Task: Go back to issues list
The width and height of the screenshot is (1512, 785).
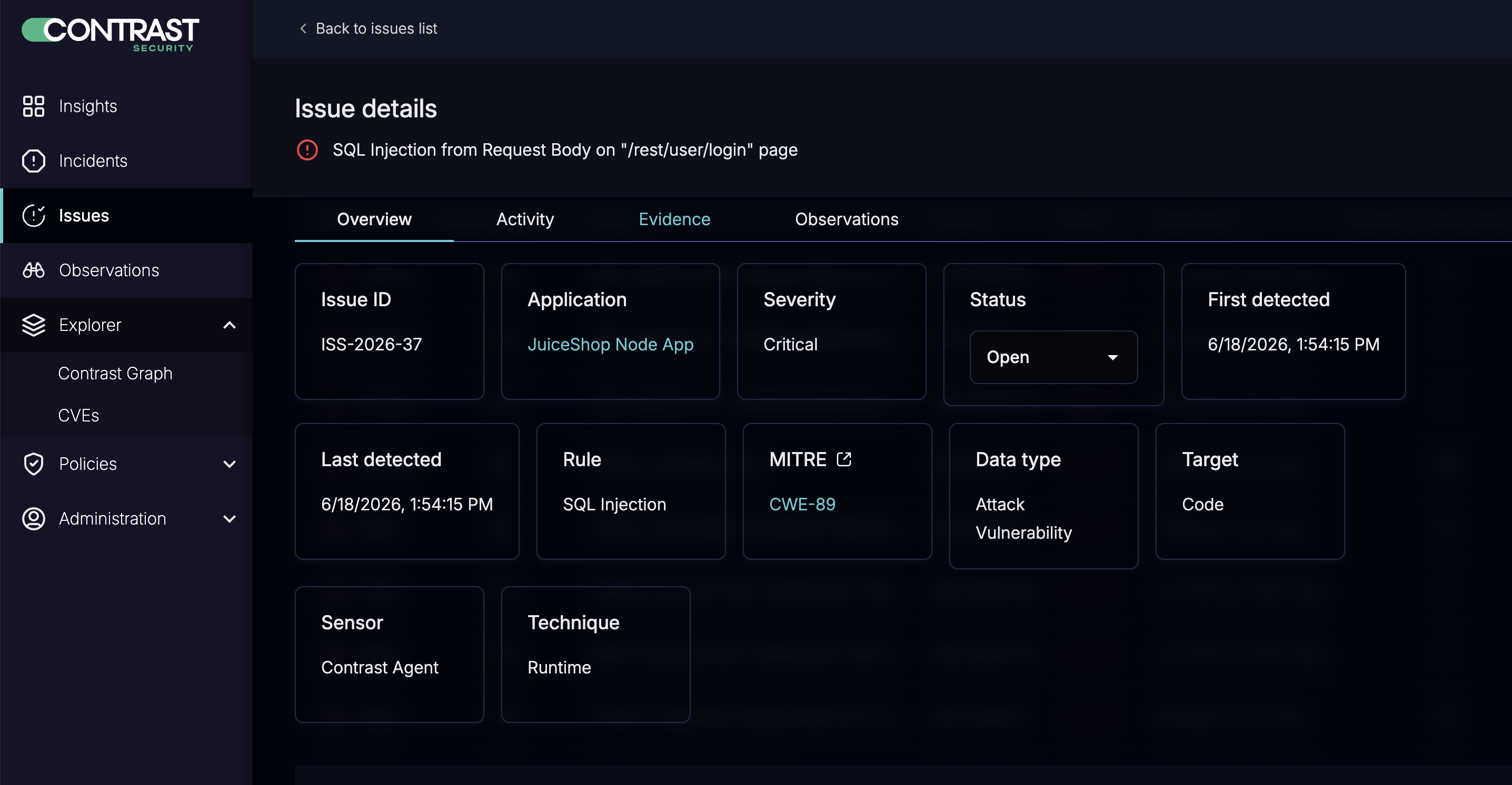Action: pos(368,28)
